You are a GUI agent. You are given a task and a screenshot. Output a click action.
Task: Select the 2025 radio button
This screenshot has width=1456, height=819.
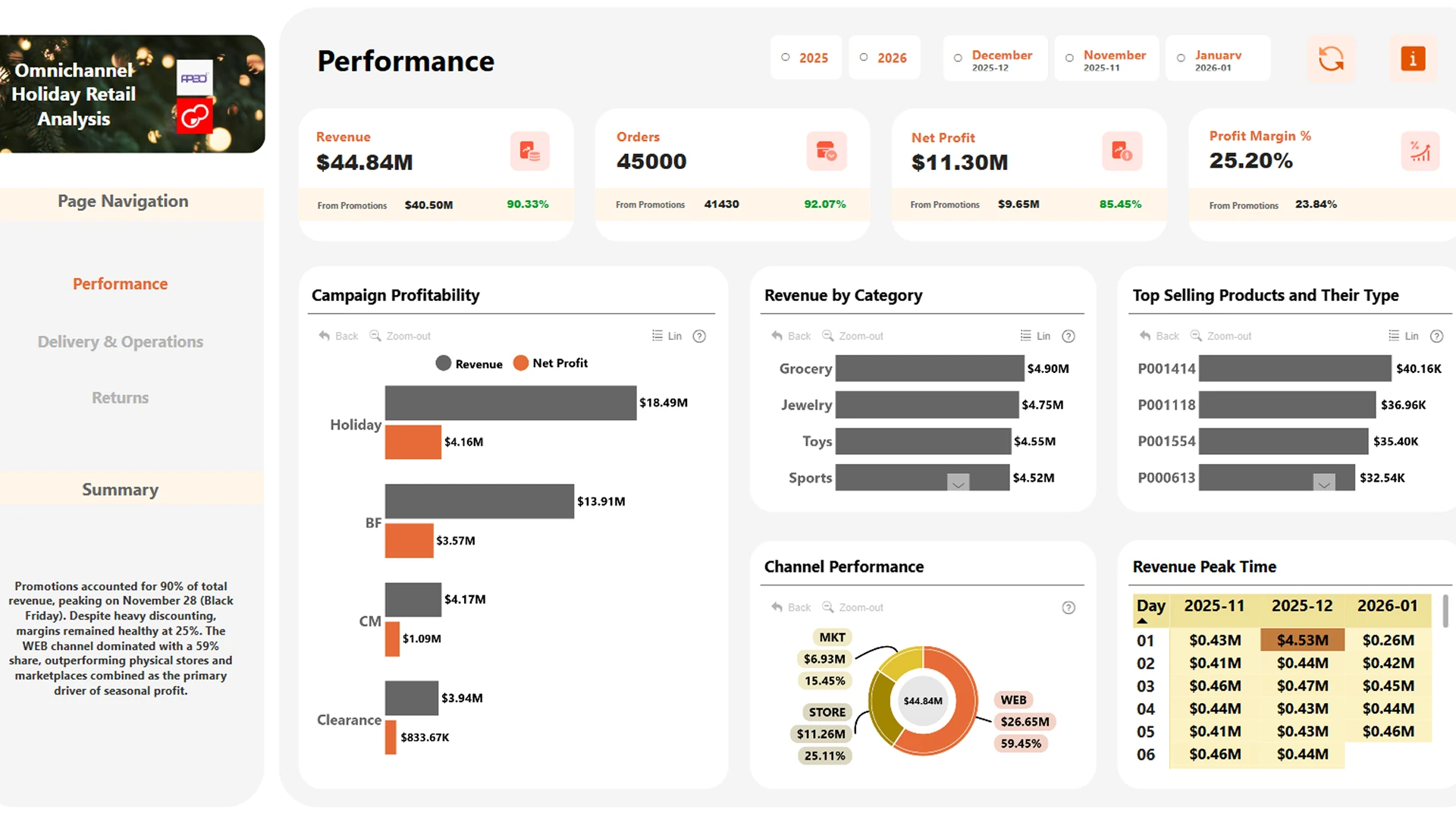[786, 57]
